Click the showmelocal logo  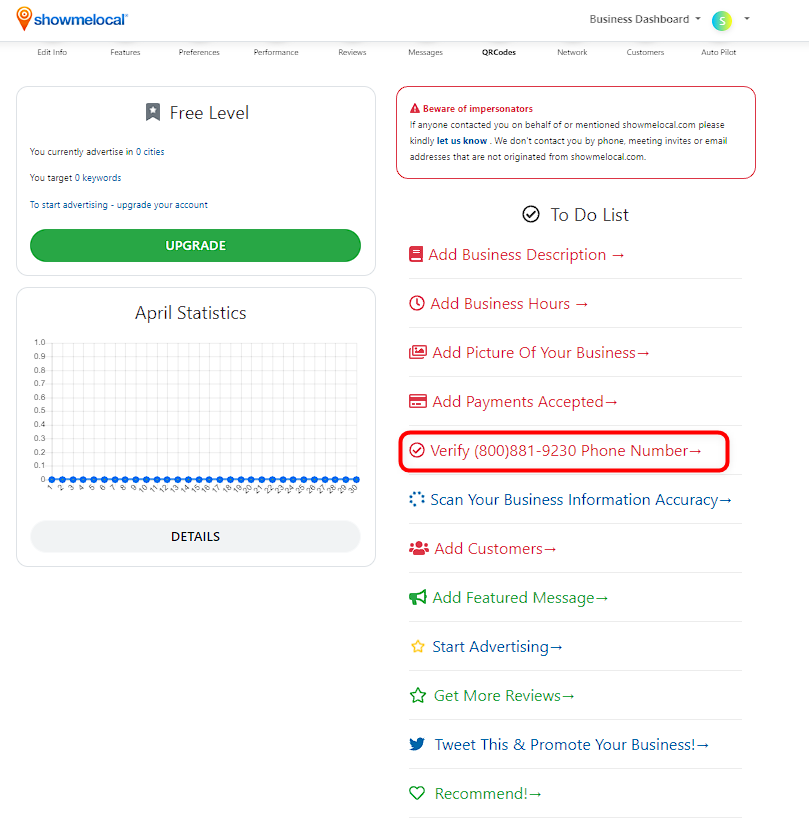pyautogui.click(x=72, y=19)
